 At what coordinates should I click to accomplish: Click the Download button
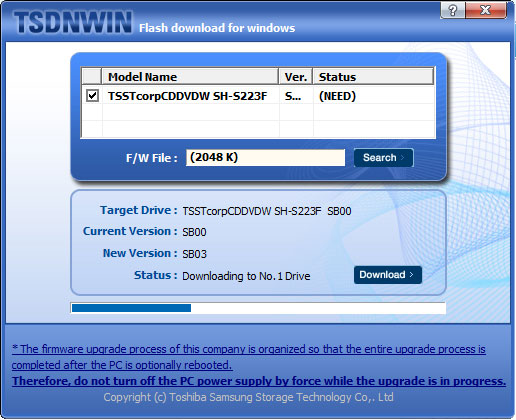pyautogui.click(x=388, y=275)
